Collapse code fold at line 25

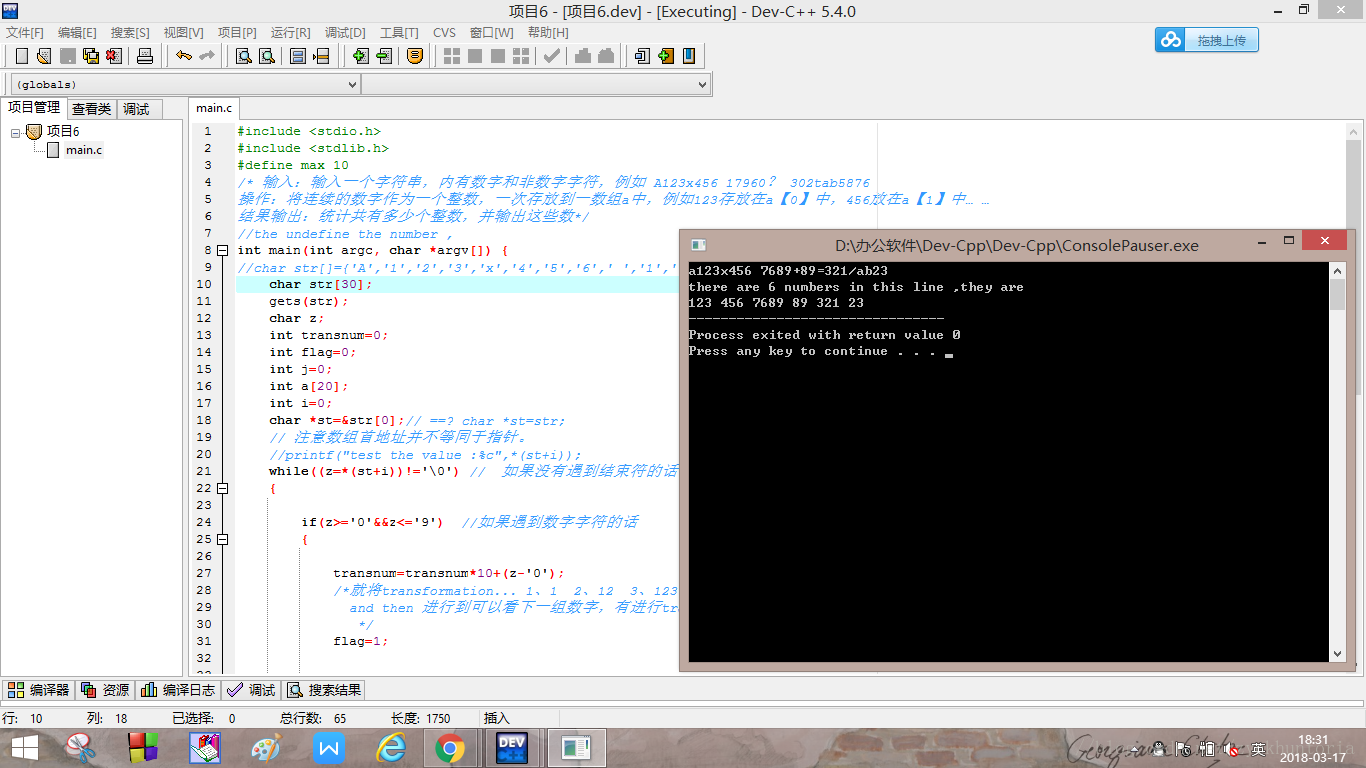pos(223,540)
